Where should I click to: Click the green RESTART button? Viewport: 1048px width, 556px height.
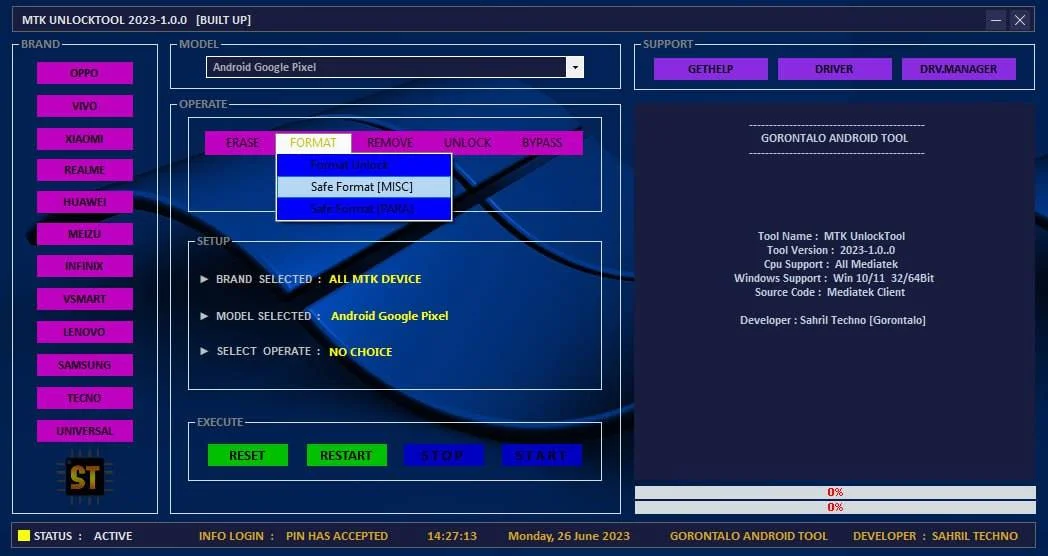point(346,455)
